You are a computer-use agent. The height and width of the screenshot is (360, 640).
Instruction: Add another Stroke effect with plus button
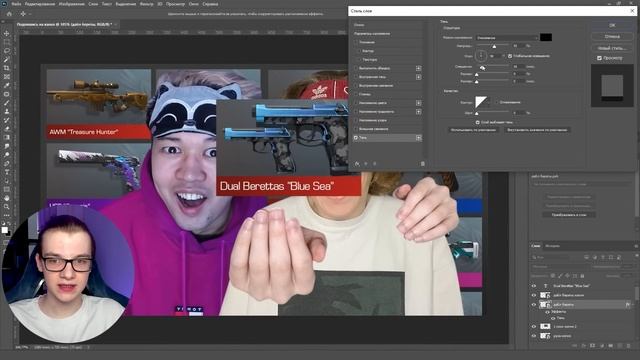418,68
